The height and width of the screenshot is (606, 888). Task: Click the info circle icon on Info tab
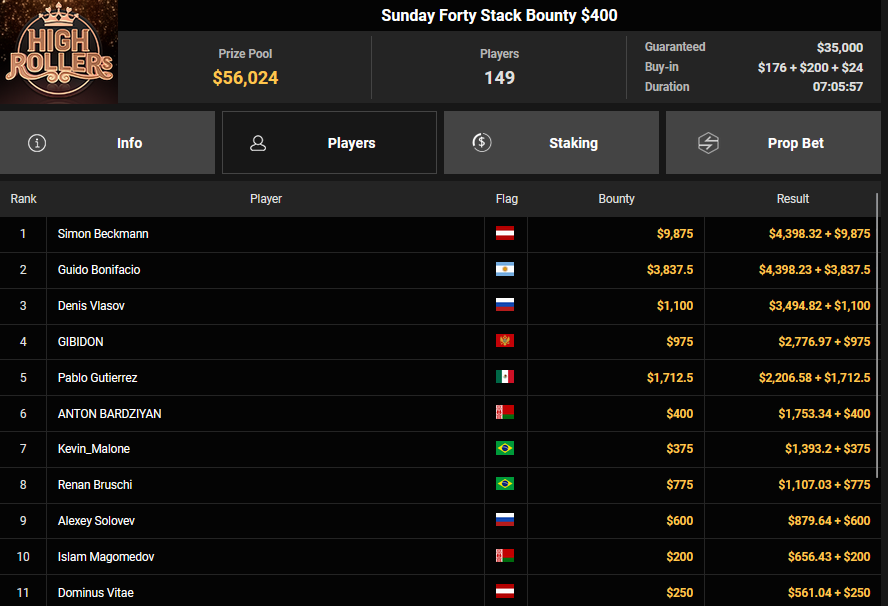click(37, 143)
